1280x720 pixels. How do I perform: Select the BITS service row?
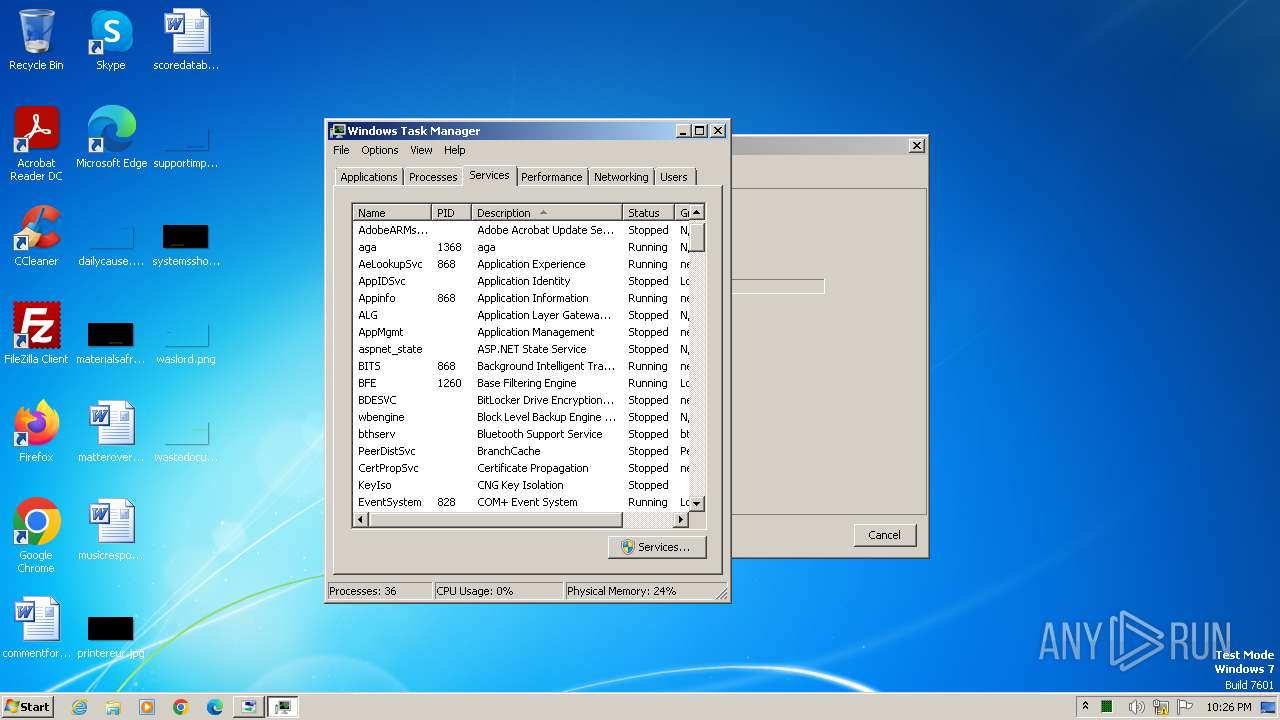(x=521, y=366)
